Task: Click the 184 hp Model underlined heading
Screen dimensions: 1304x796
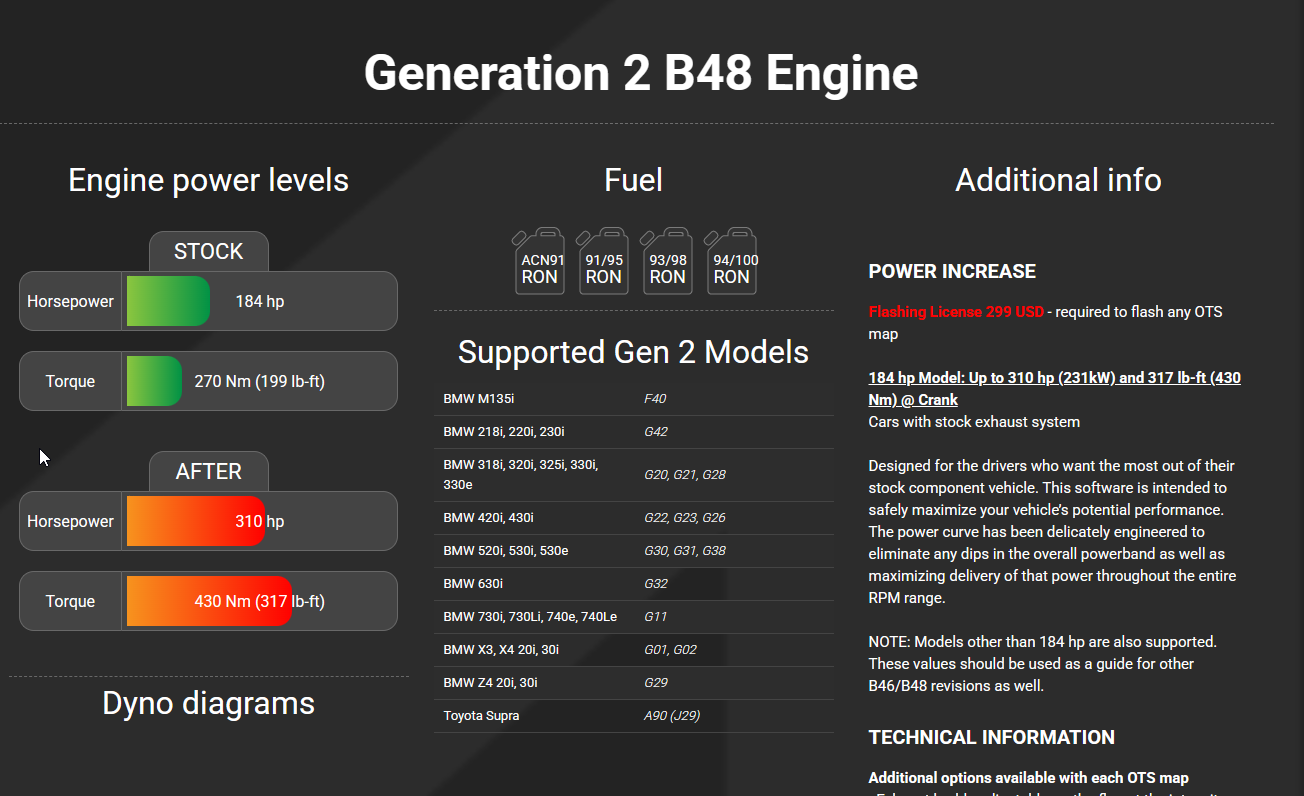Action: [1055, 389]
